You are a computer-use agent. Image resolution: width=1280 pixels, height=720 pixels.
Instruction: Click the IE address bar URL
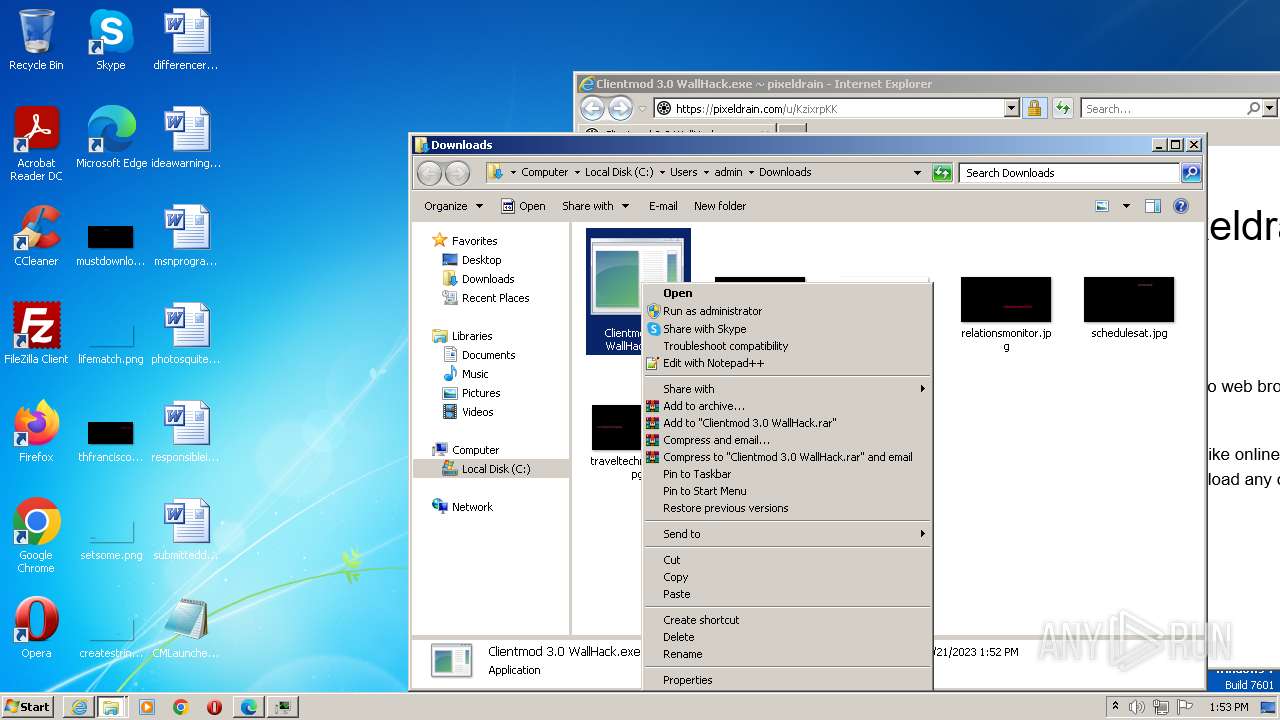pos(756,109)
